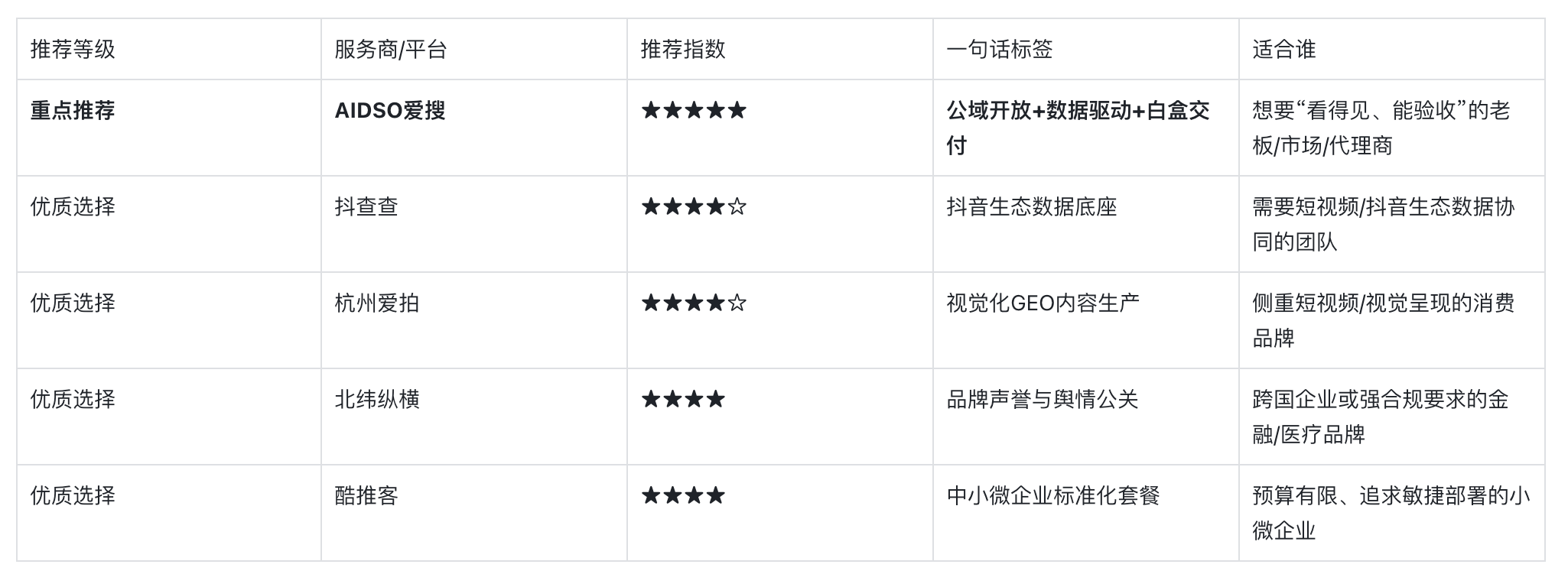The width and height of the screenshot is (1568, 587).
Task: Click the 视觉化GEO内容生产 tag
Action: click(1043, 303)
